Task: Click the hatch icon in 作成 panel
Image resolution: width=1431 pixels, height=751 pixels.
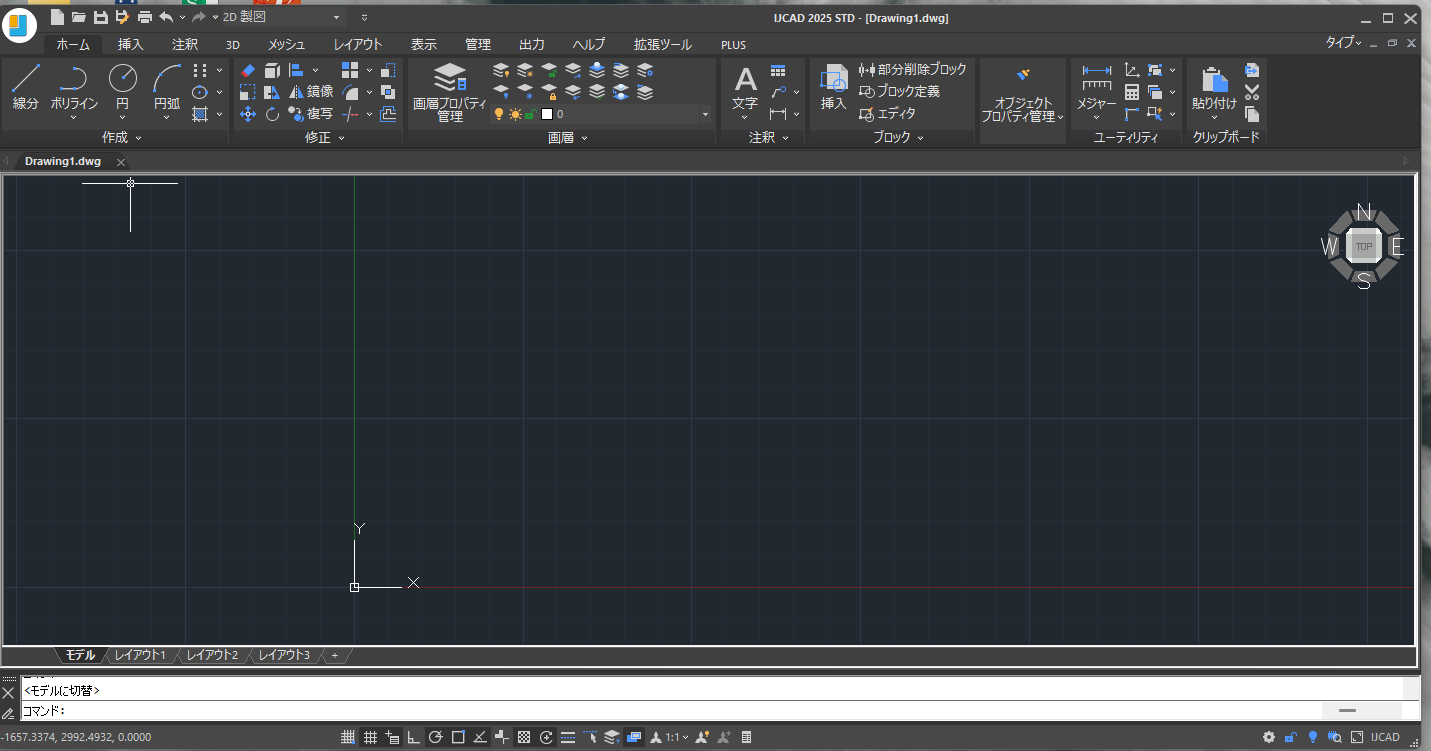Action: click(x=200, y=114)
